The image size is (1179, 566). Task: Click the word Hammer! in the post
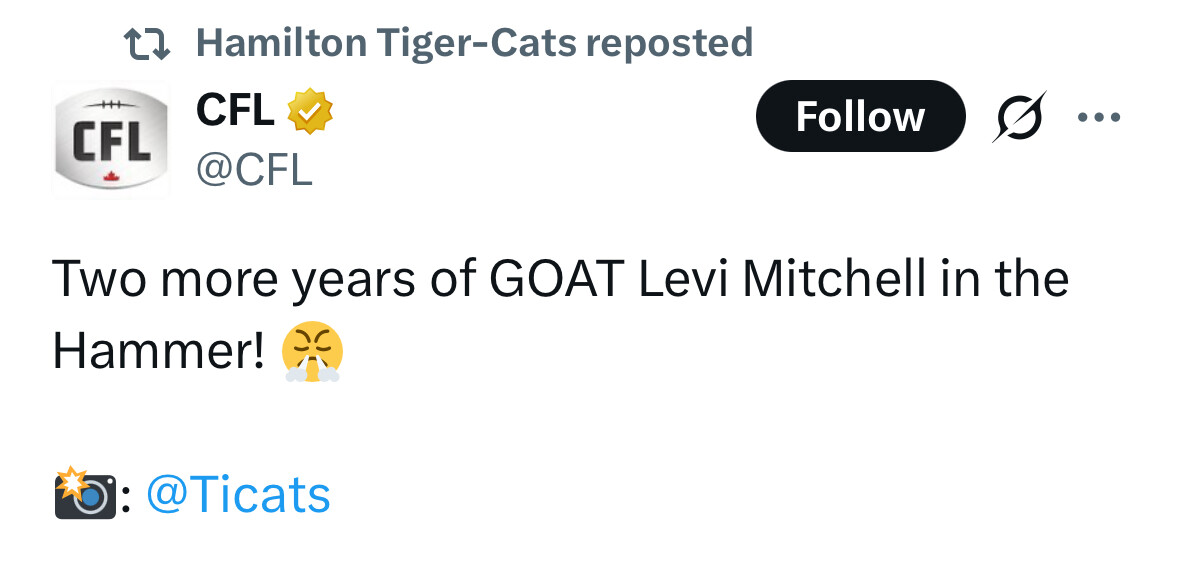(159, 351)
